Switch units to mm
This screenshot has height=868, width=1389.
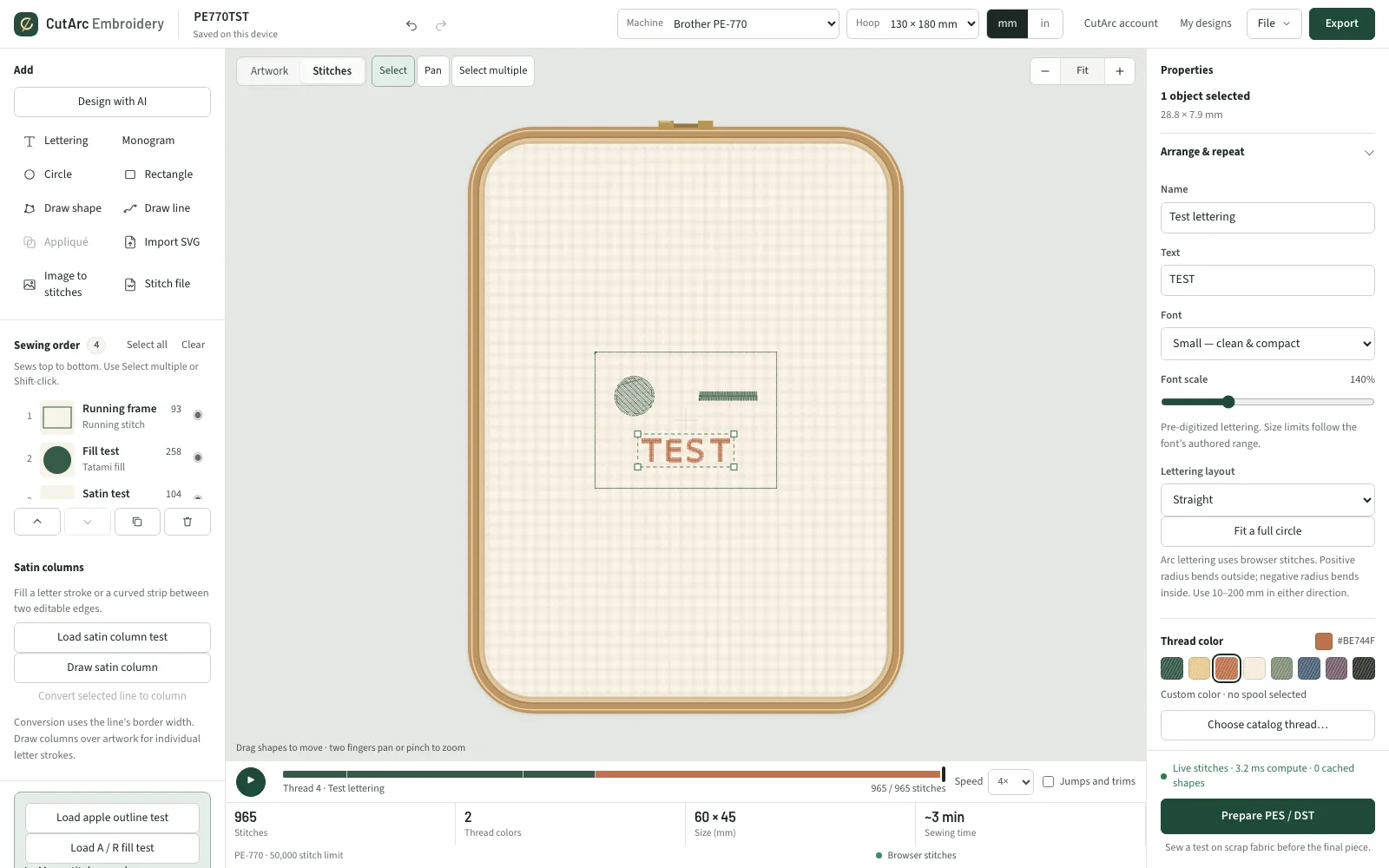coord(1007,24)
